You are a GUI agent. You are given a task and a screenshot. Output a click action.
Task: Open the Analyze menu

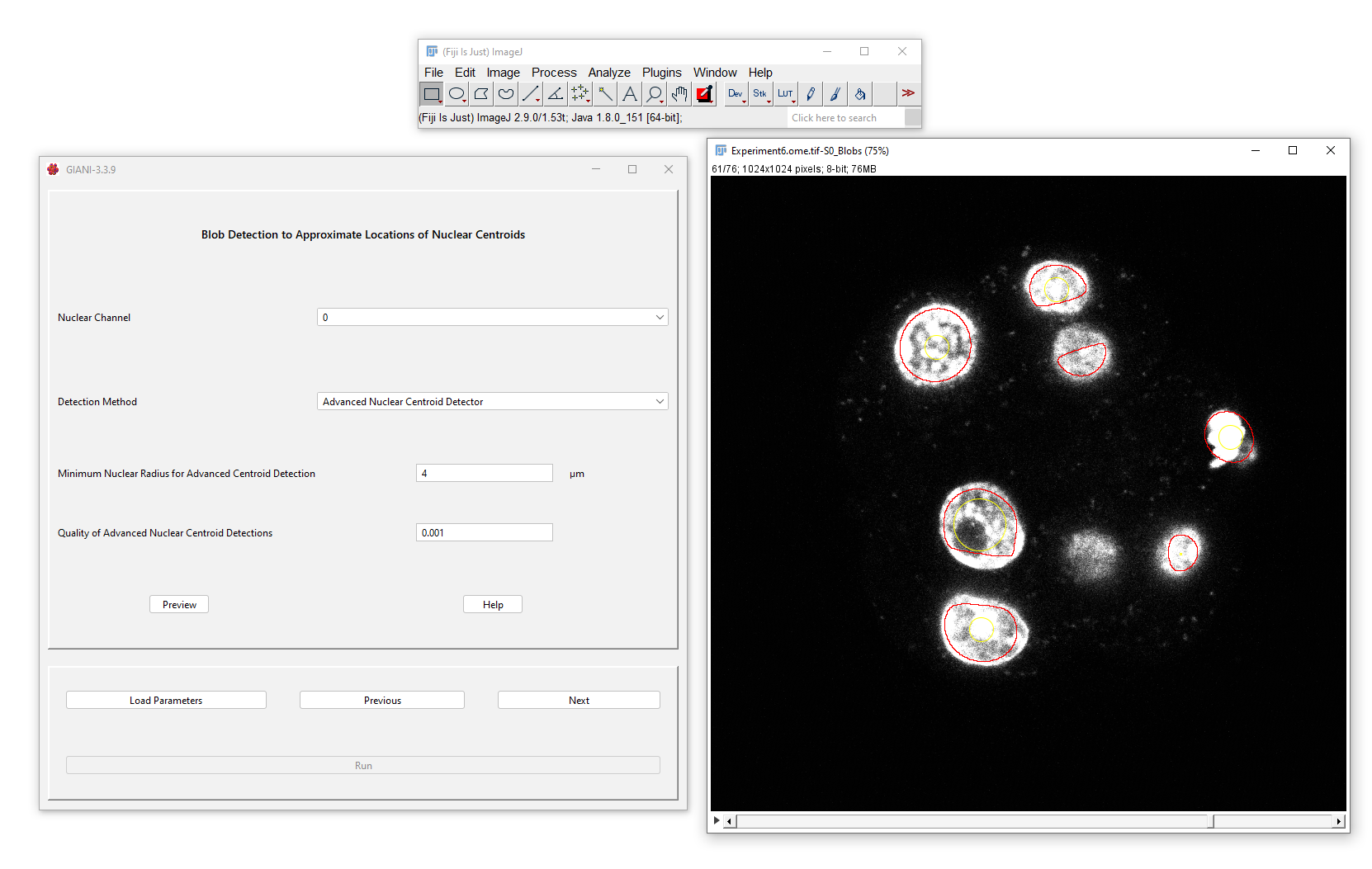[x=609, y=73]
